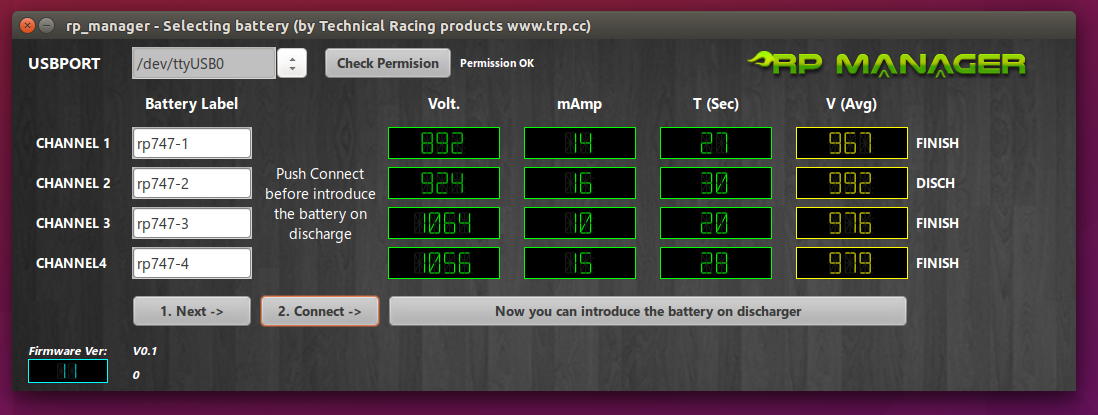This screenshot has height=415, width=1098.
Task: Click the FINISH status of Channel 3
Action: pos(938,223)
